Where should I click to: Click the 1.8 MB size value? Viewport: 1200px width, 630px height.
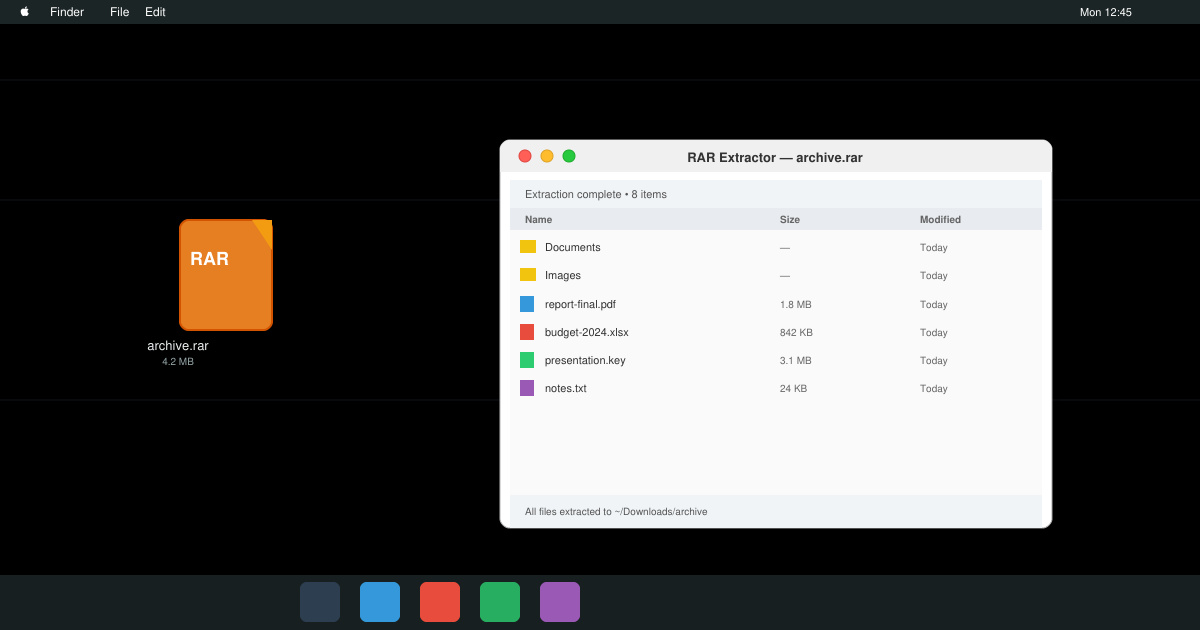tap(796, 304)
